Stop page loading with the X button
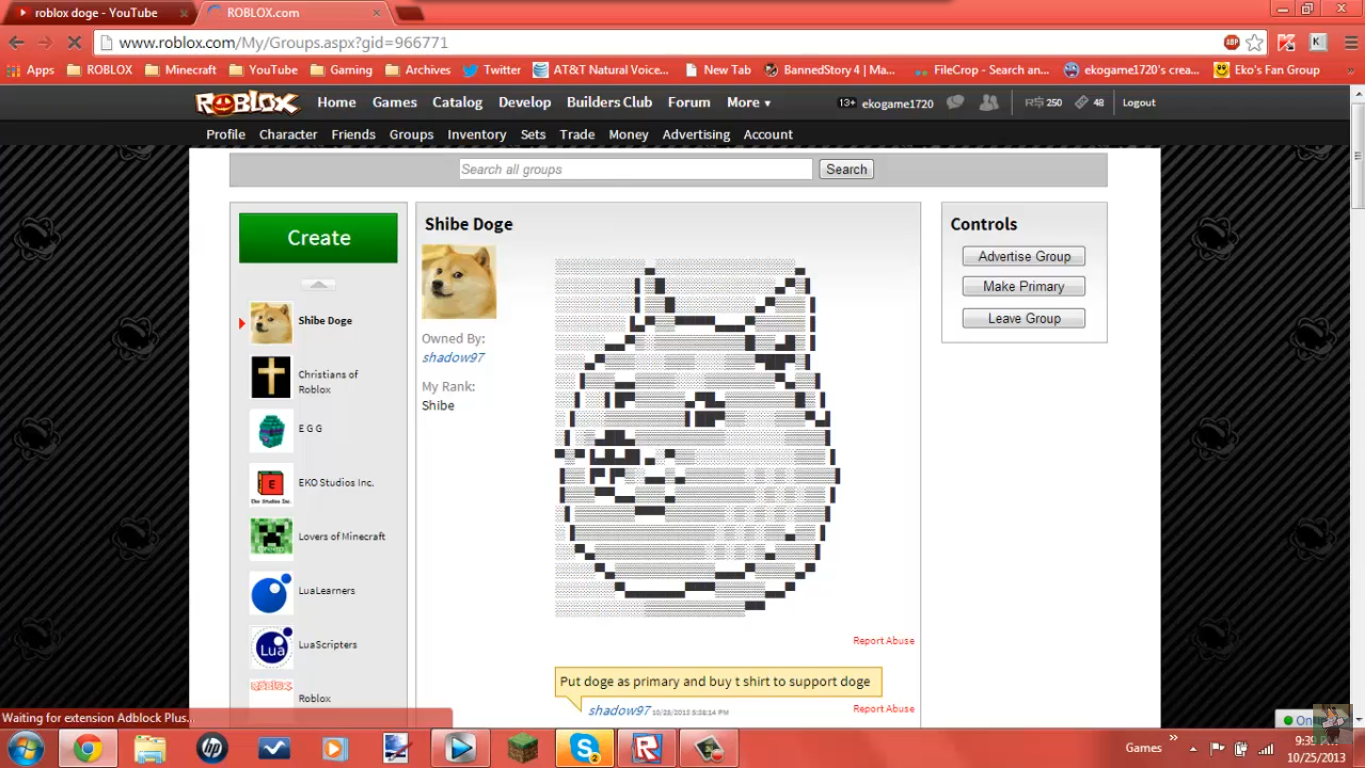The height and width of the screenshot is (768, 1365). click(x=73, y=43)
